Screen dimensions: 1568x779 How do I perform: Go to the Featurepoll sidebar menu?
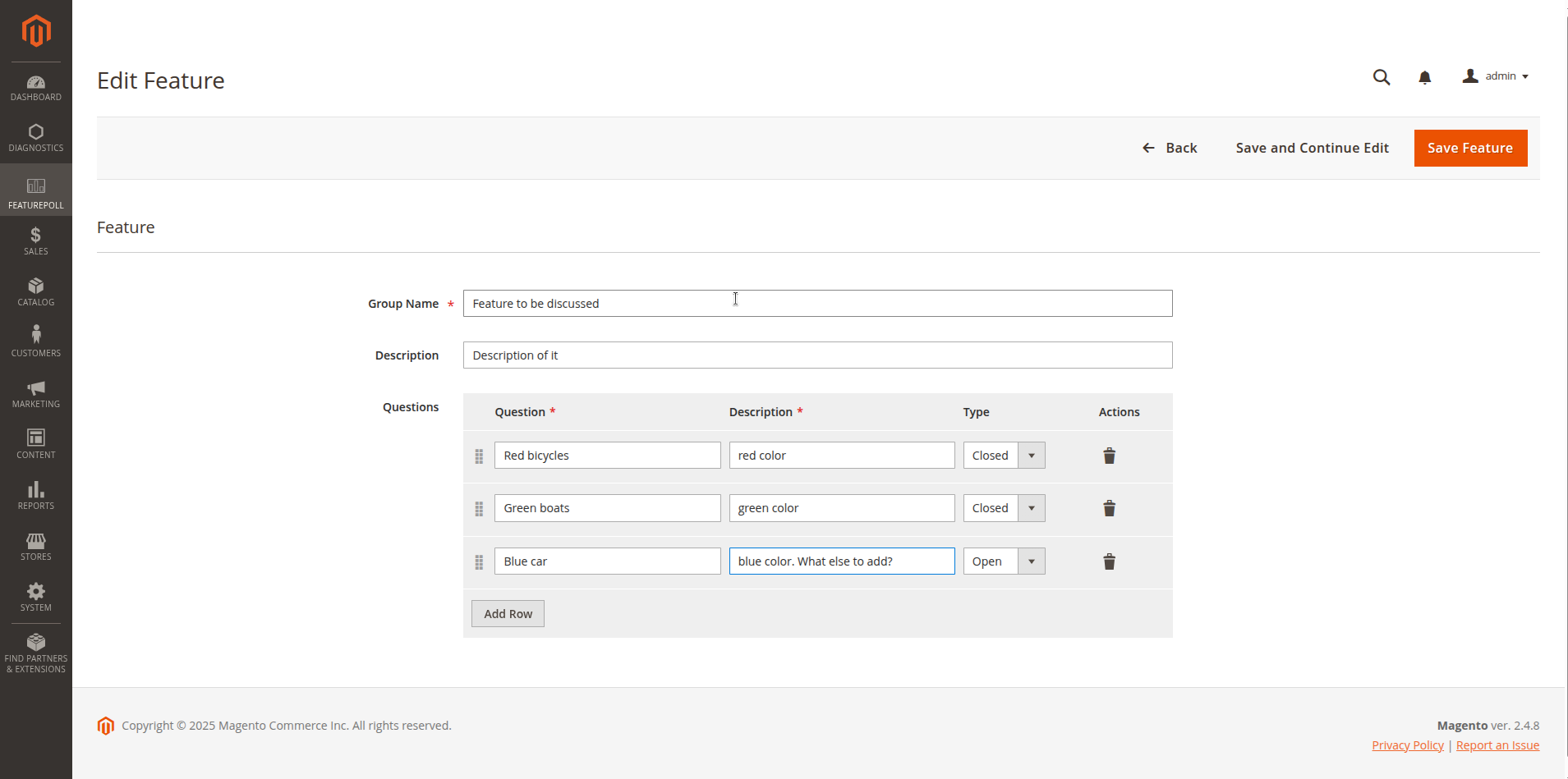(36, 192)
